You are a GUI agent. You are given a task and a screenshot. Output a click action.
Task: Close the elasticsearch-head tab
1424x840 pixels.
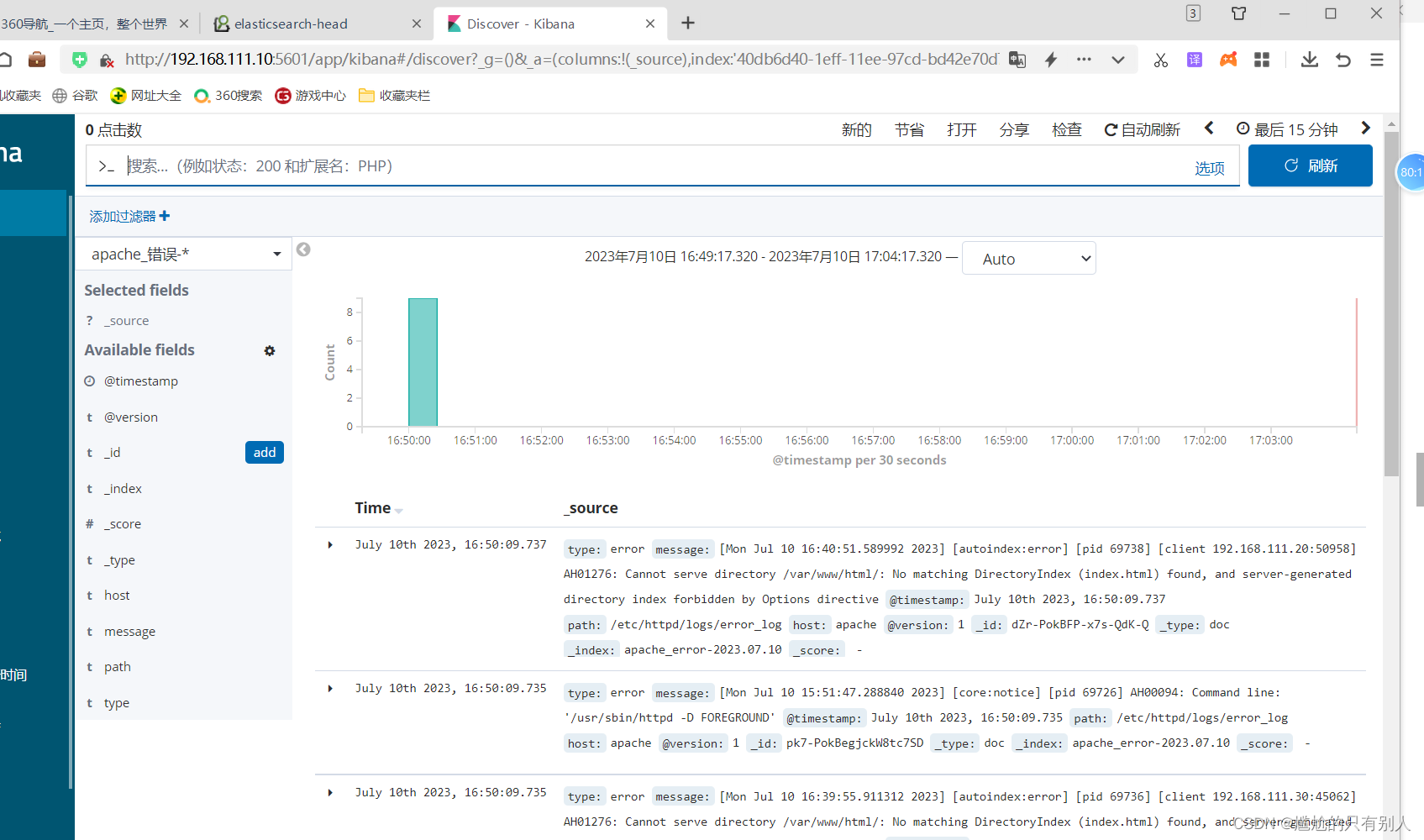click(x=417, y=24)
